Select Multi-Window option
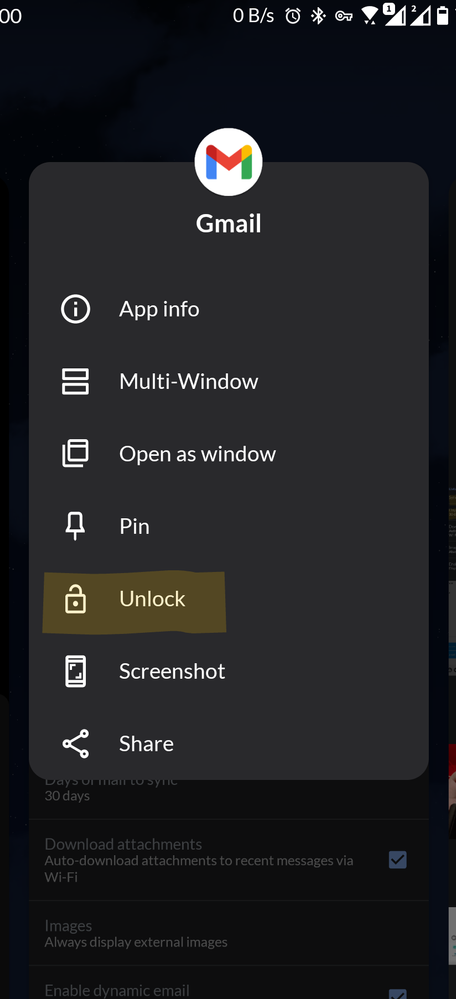Viewport: 456px width, 999px height. point(228,382)
